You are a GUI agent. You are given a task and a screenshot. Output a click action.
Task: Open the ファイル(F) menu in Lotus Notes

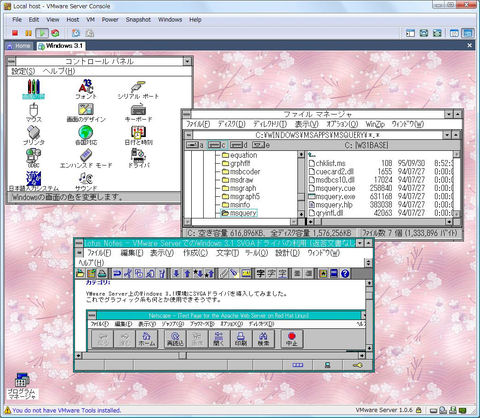tap(99, 253)
